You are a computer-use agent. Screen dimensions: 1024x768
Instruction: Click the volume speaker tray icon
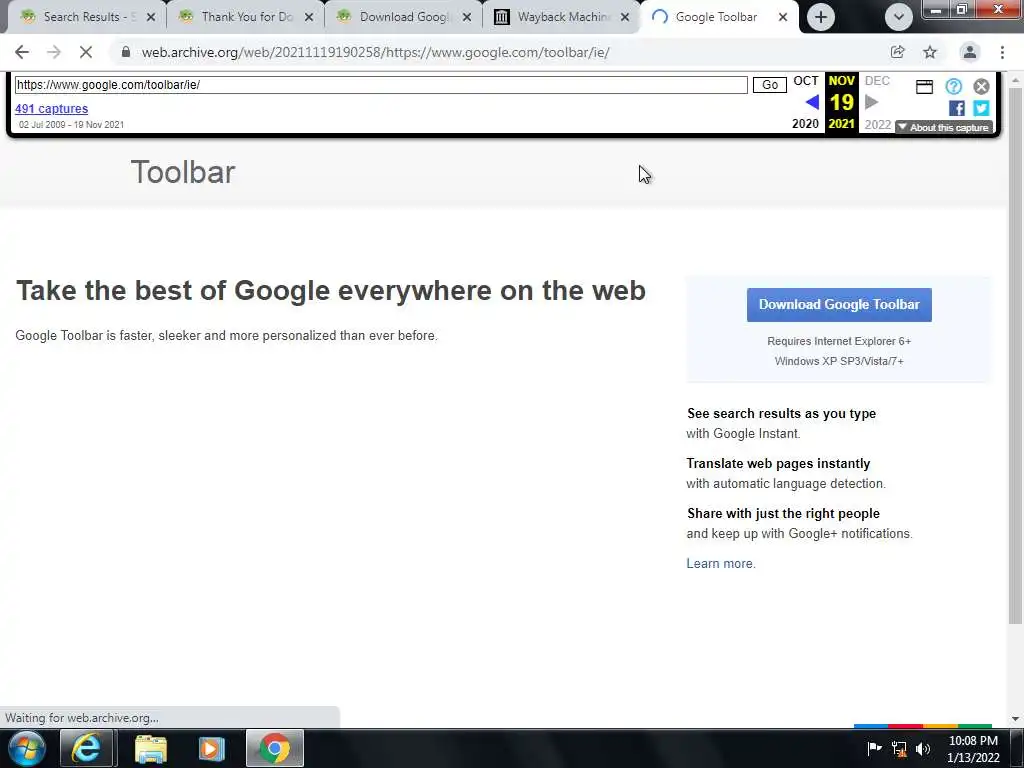923,749
